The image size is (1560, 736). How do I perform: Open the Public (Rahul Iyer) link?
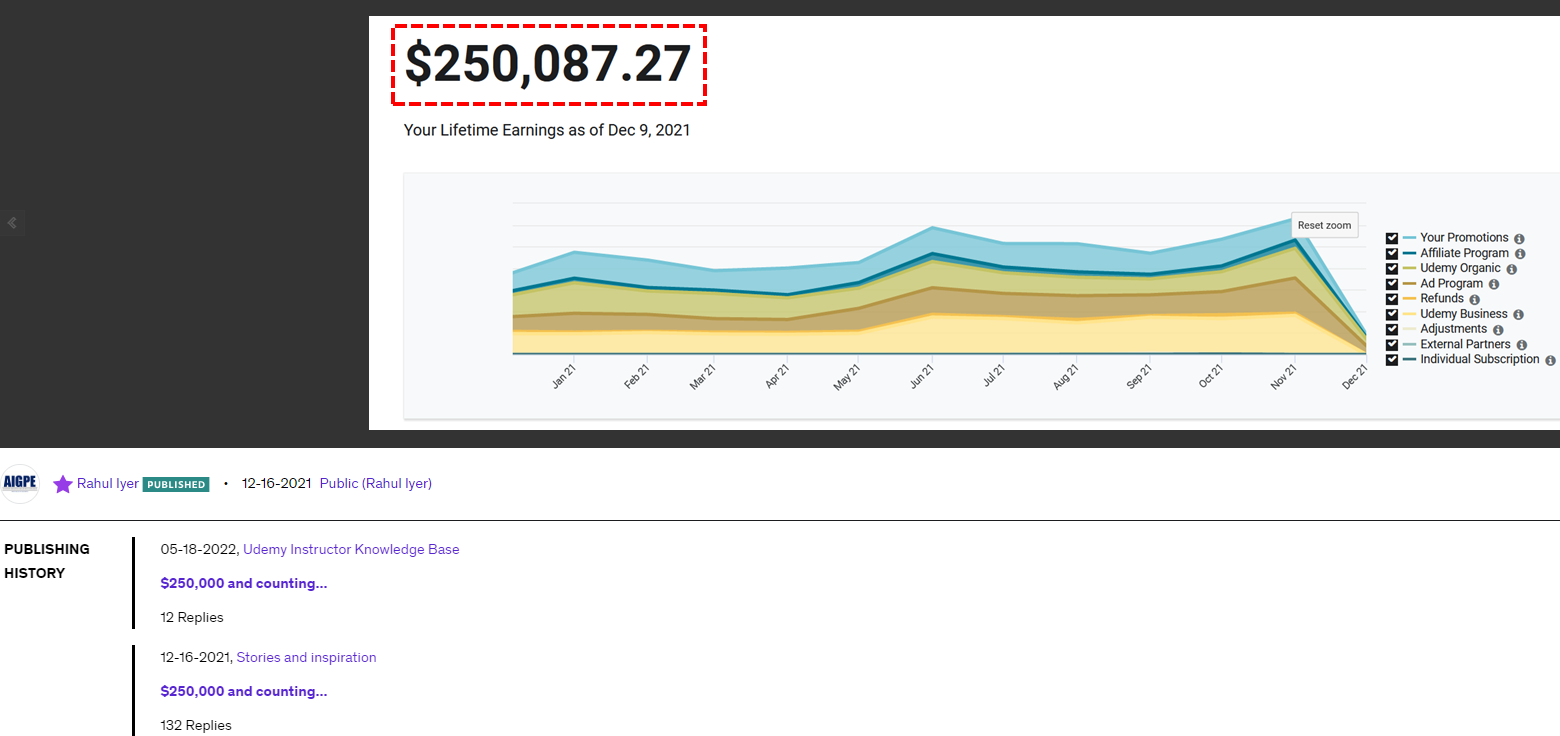(375, 484)
